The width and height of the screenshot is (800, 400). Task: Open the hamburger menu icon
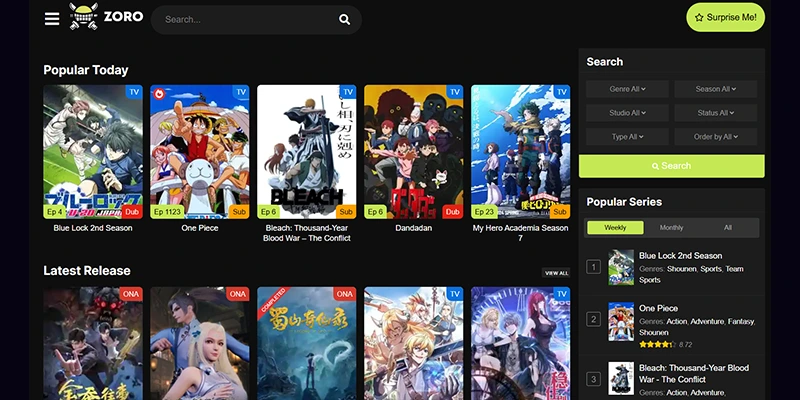52,19
